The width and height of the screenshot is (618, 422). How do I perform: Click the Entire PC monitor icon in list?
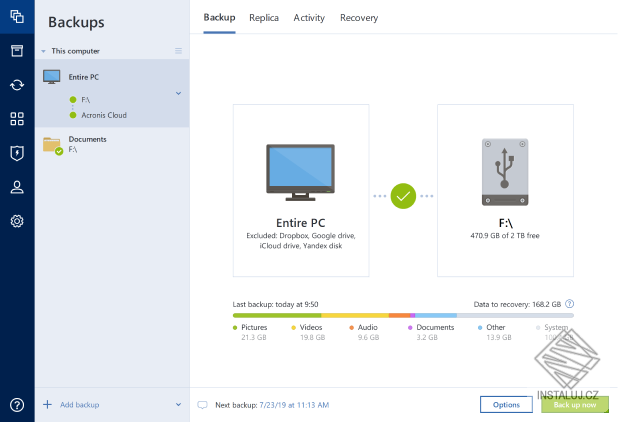tap(52, 77)
